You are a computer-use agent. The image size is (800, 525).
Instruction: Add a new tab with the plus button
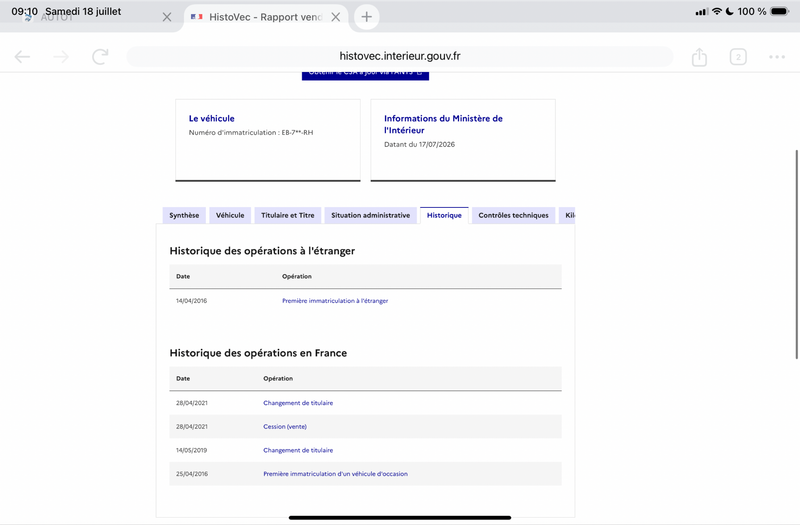(366, 17)
